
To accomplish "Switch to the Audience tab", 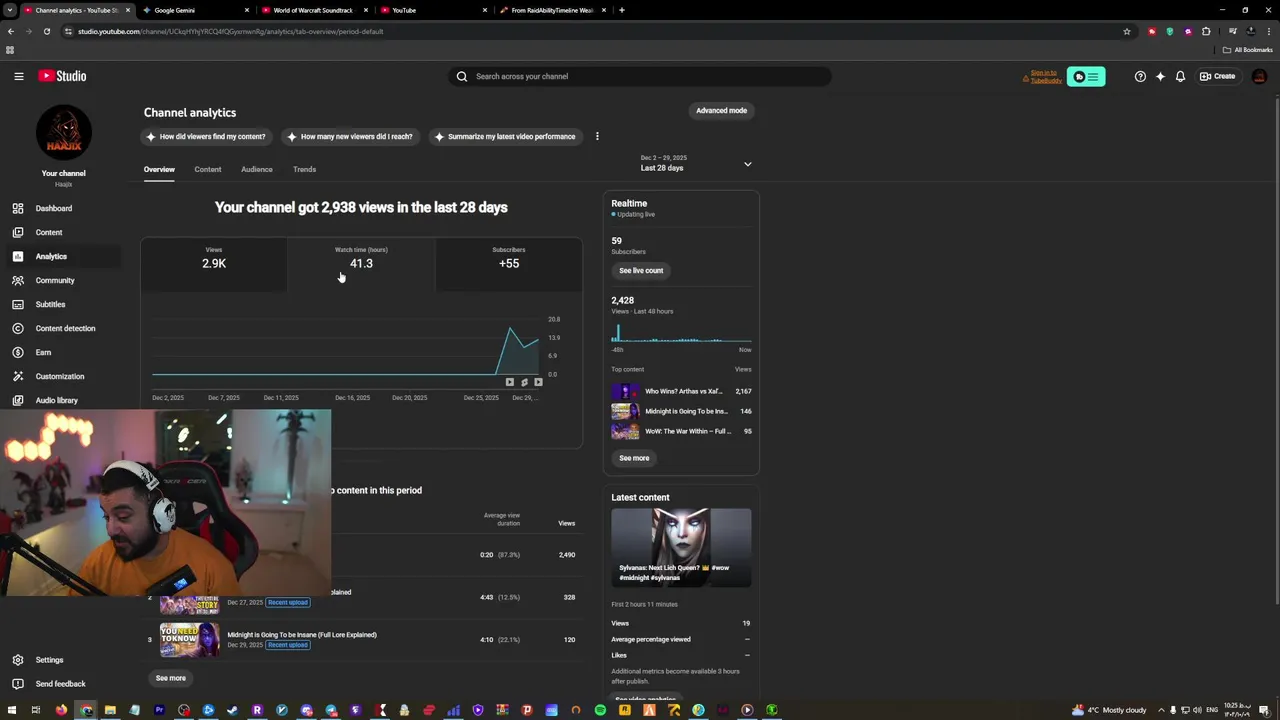I will tap(257, 169).
